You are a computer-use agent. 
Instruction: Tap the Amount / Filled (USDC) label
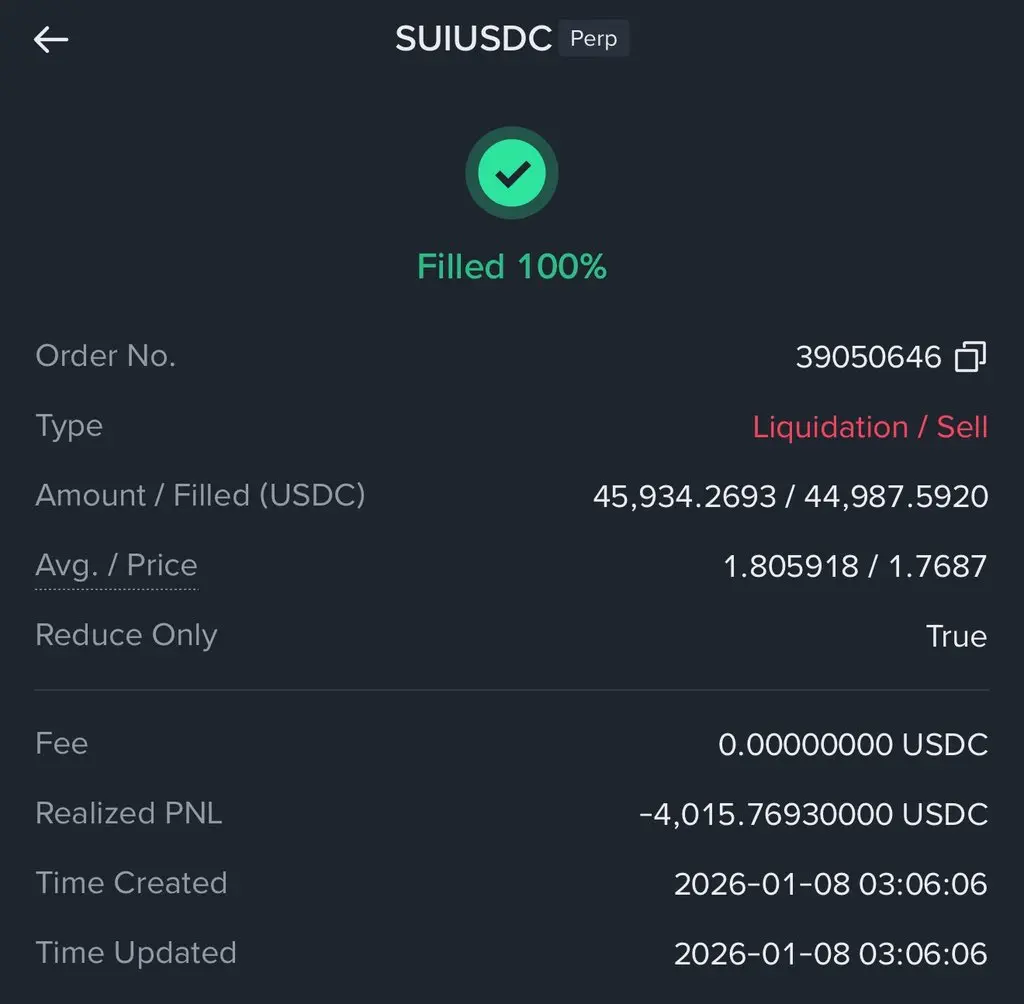tap(200, 495)
